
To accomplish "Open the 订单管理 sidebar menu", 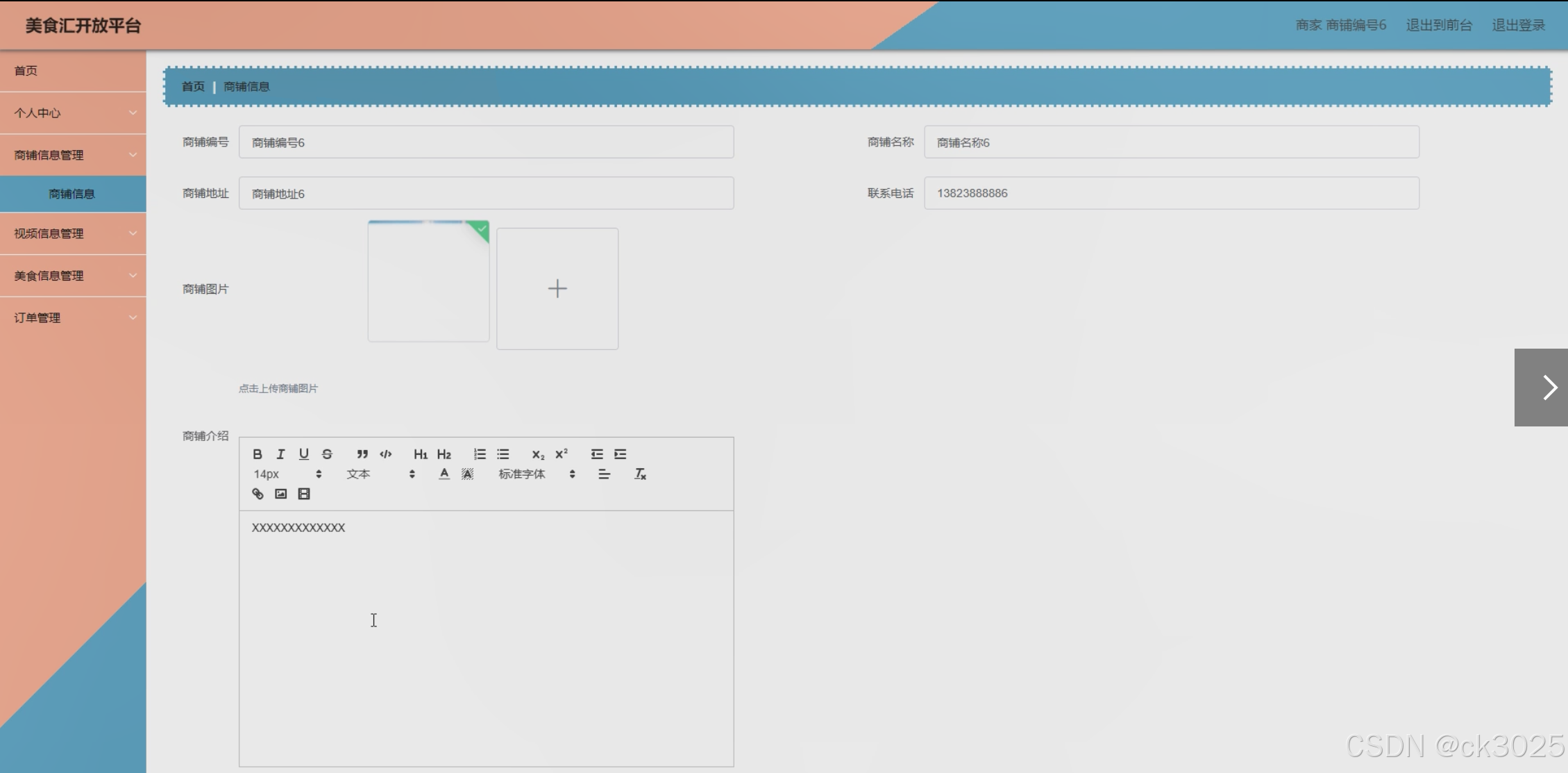I will coord(73,317).
